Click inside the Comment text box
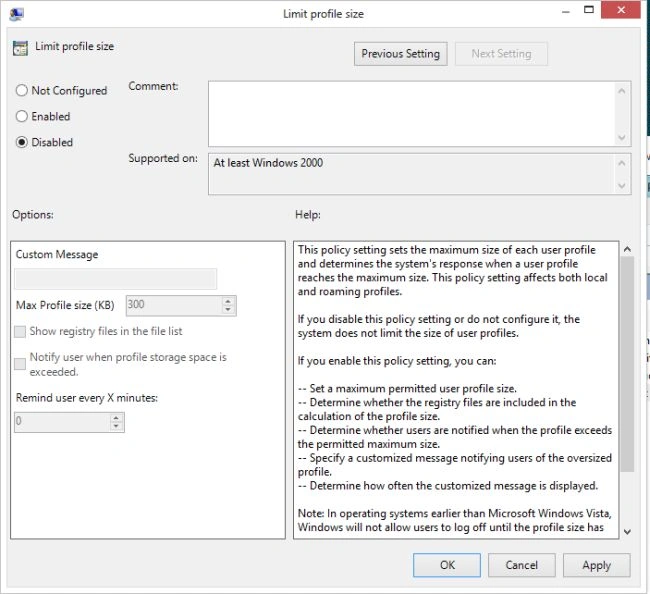Screen dimensions: 650x594 click(411, 114)
